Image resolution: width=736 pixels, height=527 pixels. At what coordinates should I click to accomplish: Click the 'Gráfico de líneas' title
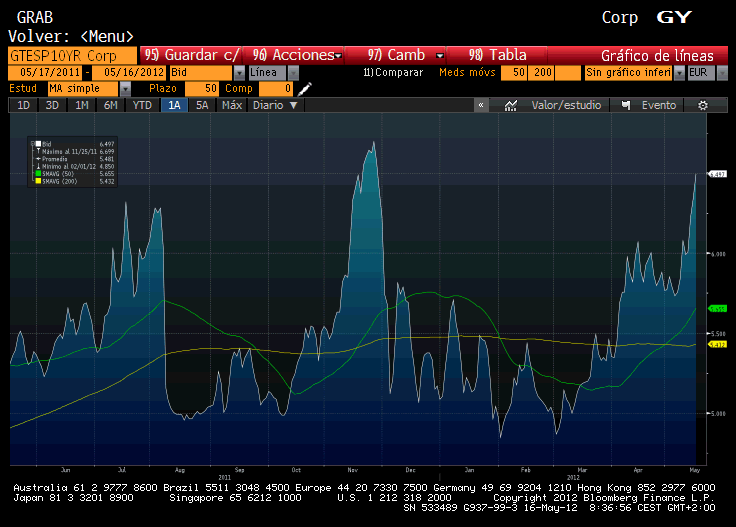coord(657,56)
